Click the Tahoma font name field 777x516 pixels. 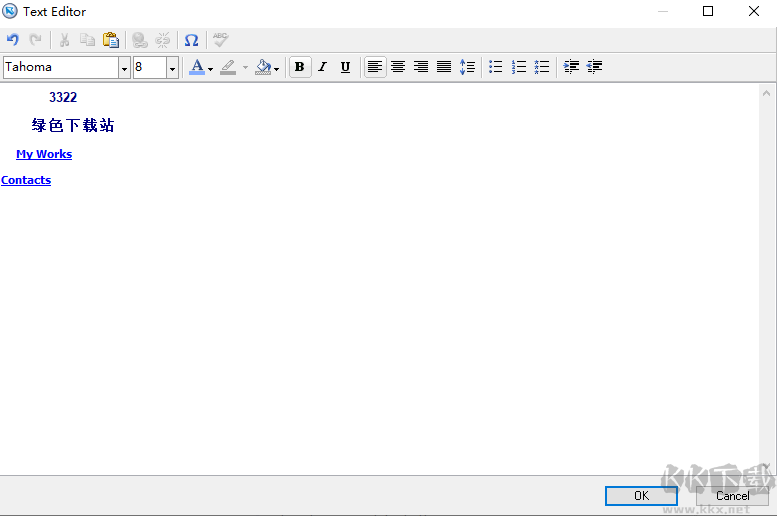tap(60, 67)
